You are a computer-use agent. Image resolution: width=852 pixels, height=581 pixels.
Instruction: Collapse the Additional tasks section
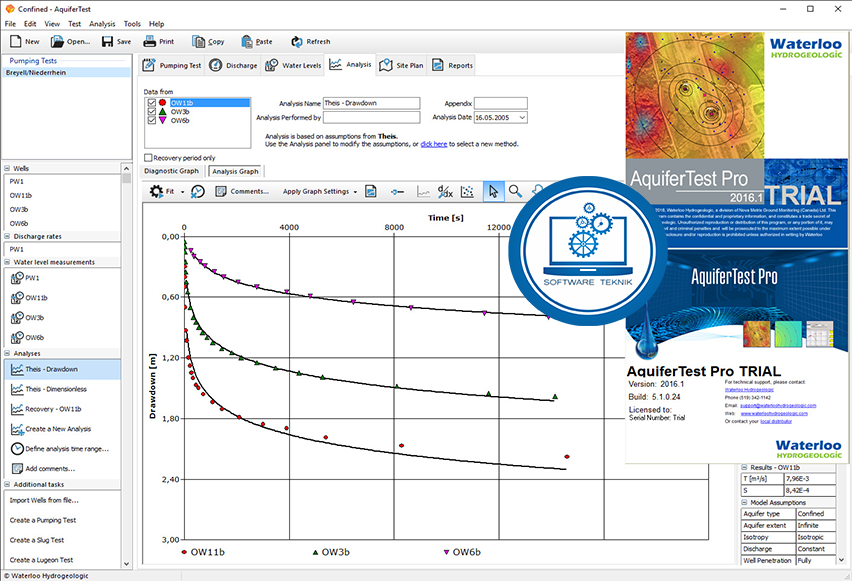[7, 484]
